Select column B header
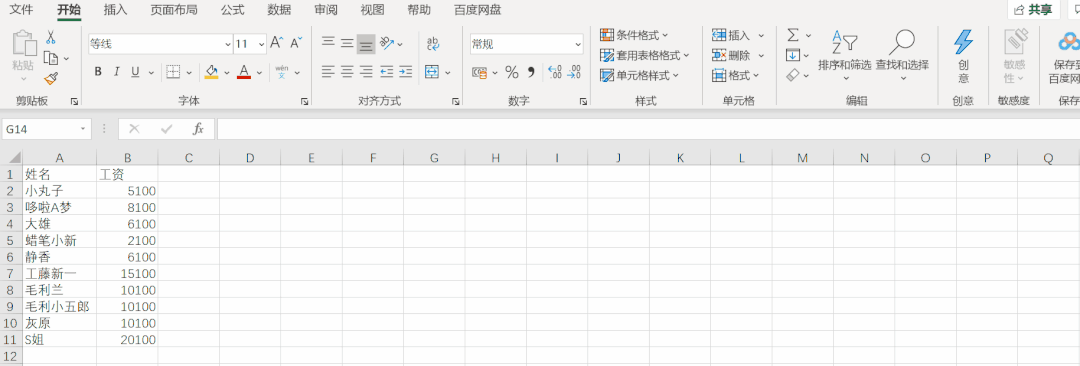 coord(127,158)
